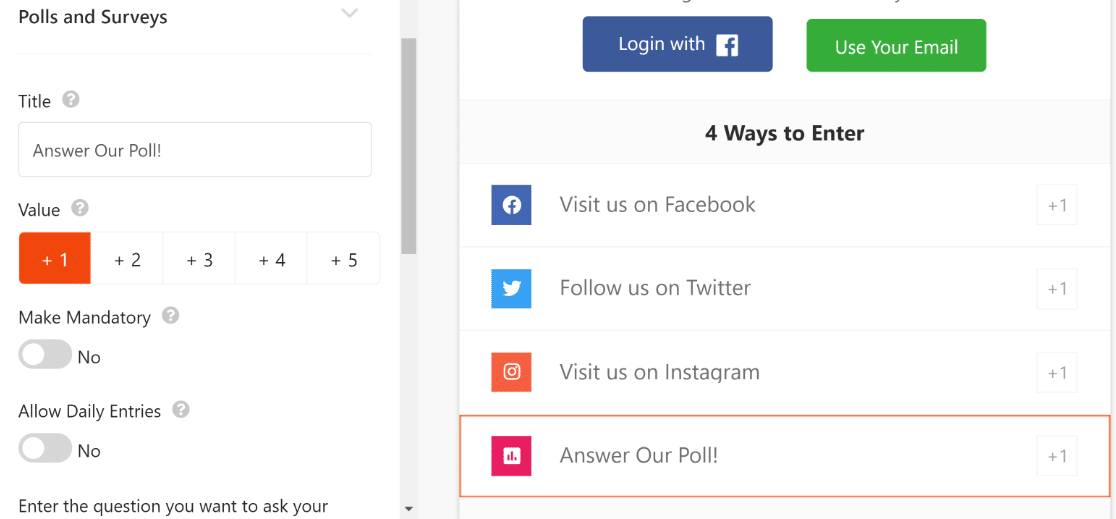This screenshot has width=1116, height=519.
Task: Select the +1 value option
Action: pyautogui.click(x=55, y=259)
